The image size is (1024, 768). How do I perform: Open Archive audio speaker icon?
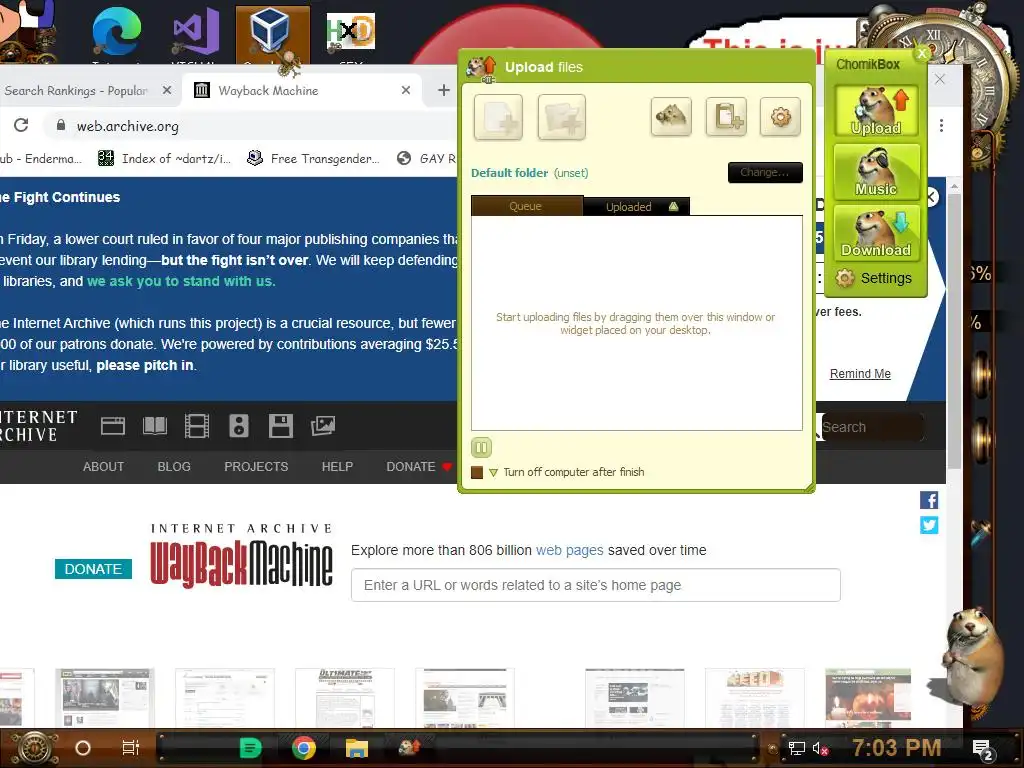(238, 426)
